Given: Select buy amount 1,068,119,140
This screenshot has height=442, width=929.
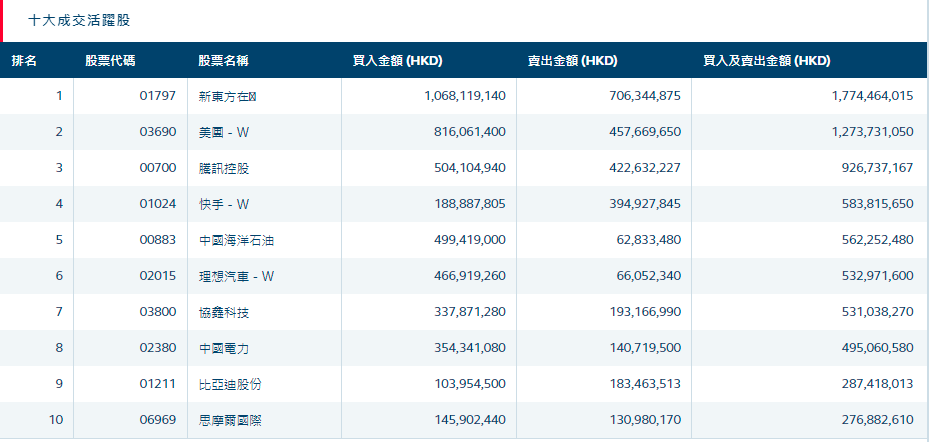Looking at the screenshot, I should tap(465, 96).
